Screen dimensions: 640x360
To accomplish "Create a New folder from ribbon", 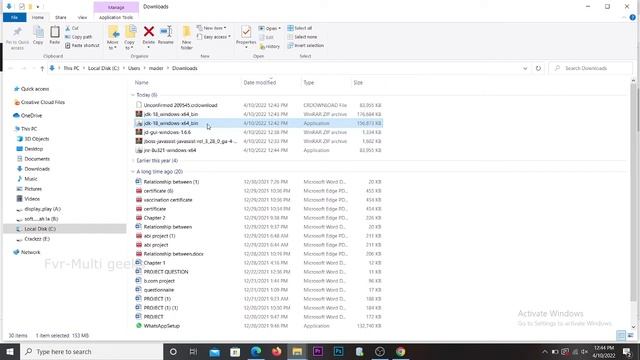I will (x=187, y=38).
